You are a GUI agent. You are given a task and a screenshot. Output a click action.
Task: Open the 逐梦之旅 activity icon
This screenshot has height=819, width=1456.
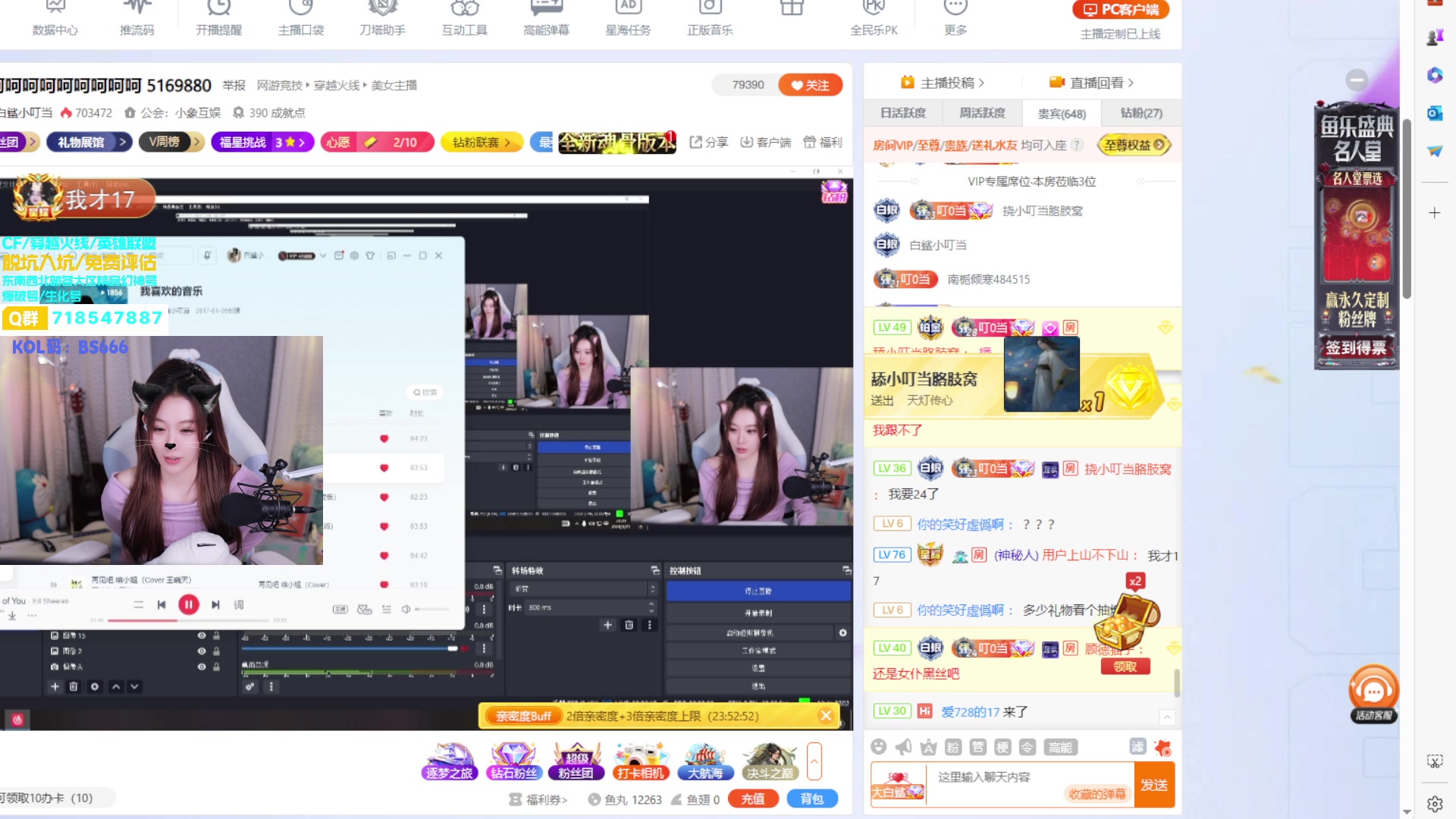point(449,761)
